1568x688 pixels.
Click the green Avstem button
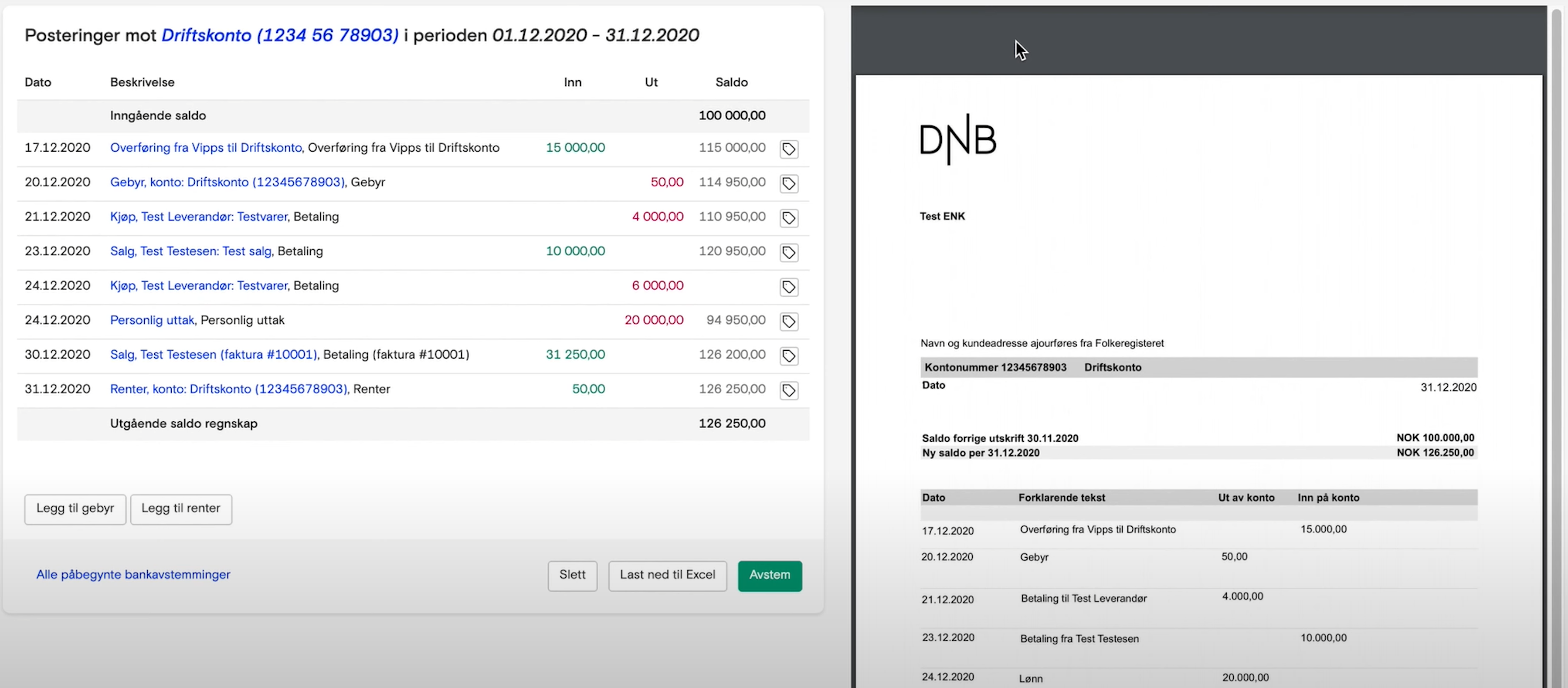pyautogui.click(x=769, y=575)
